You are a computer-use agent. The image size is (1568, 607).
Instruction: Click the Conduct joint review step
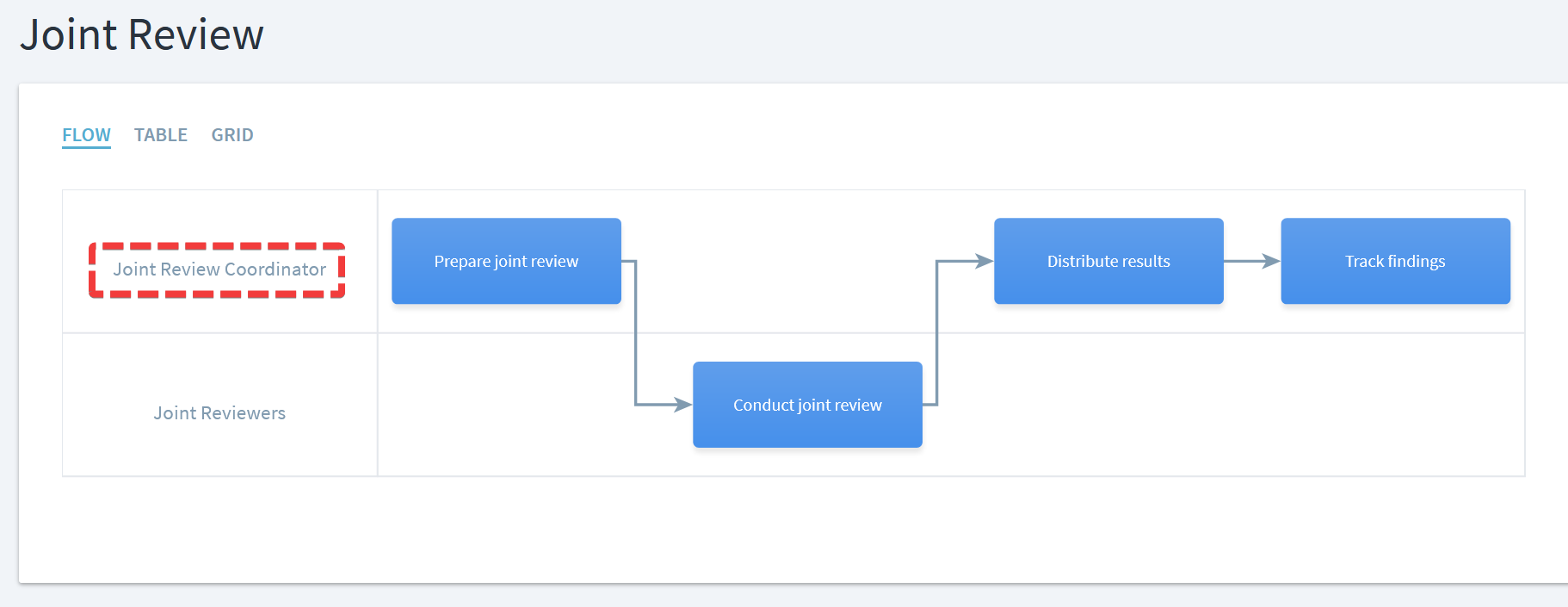click(807, 405)
